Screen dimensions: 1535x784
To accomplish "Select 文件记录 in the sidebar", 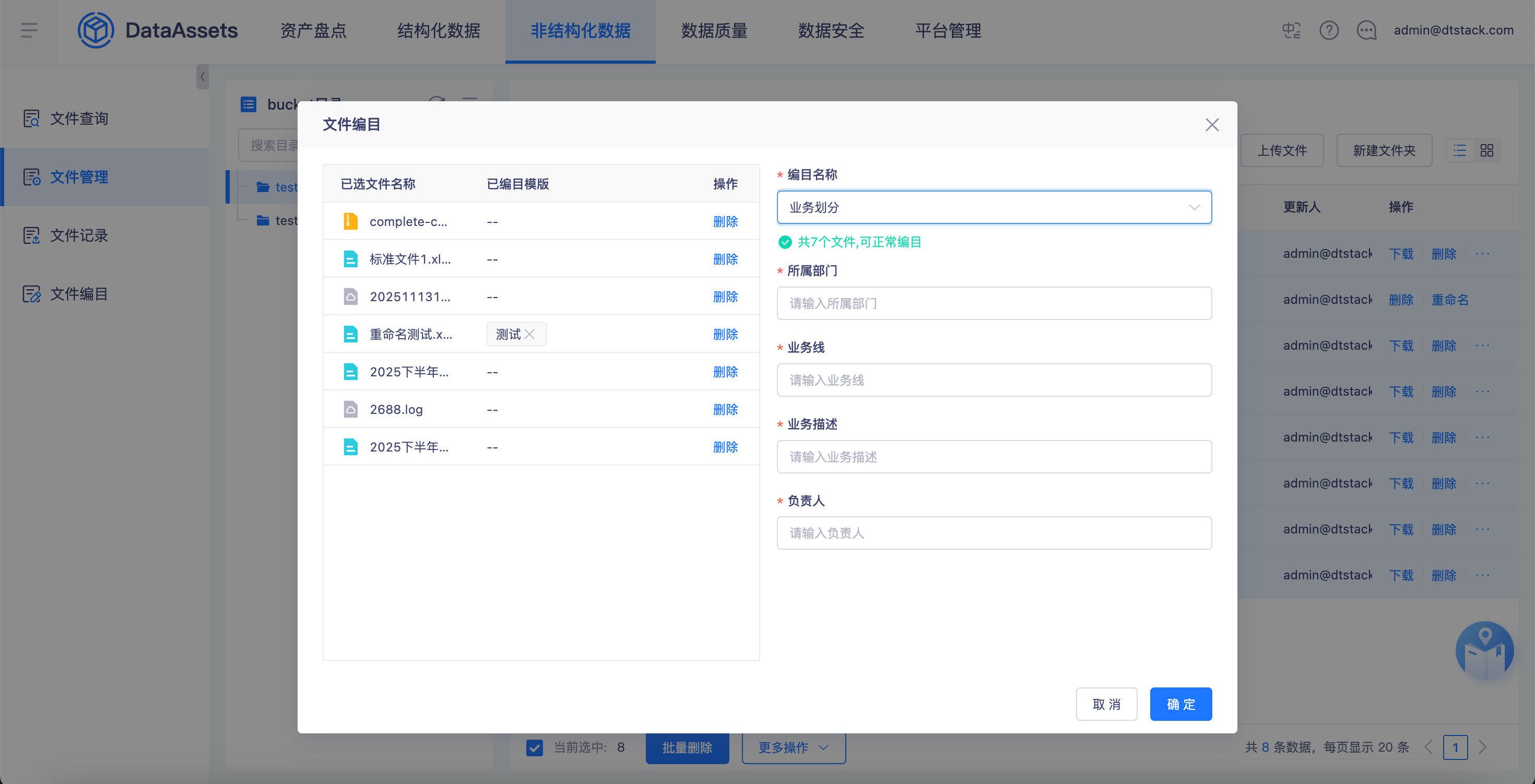I will 79,235.
